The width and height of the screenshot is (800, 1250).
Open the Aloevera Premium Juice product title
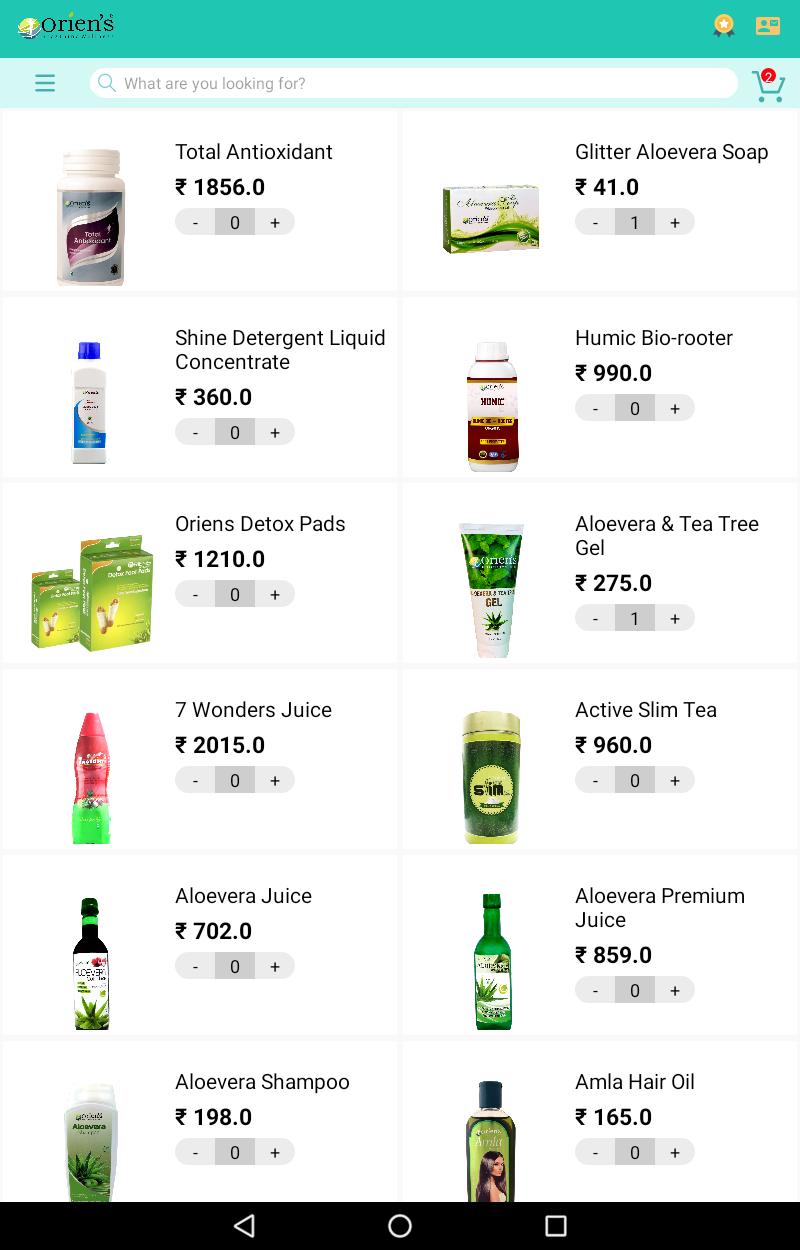(x=660, y=908)
